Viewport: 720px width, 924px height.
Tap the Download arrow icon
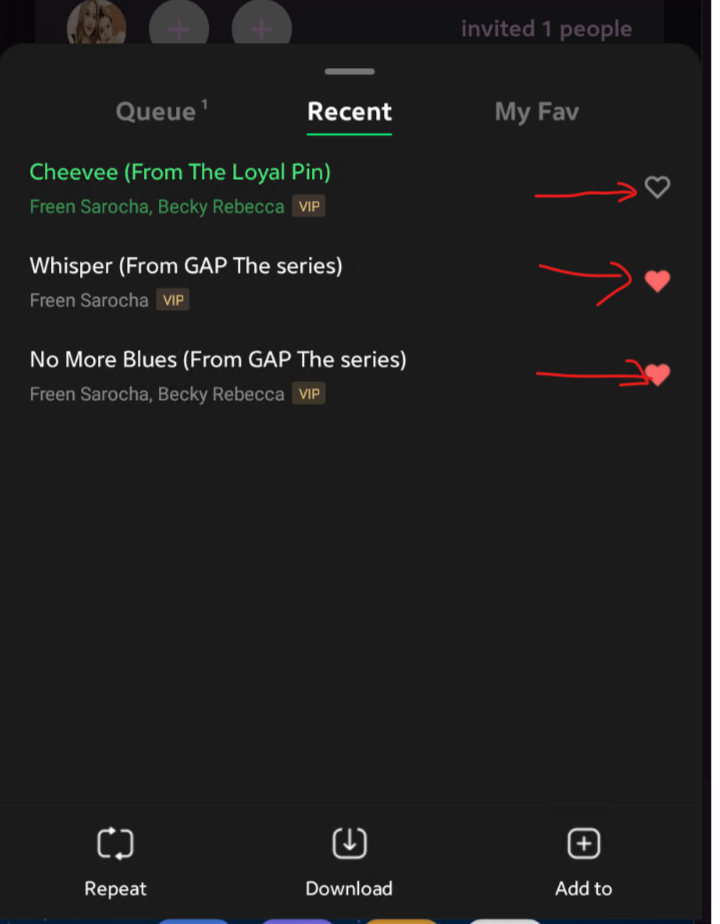tap(349, 843)
